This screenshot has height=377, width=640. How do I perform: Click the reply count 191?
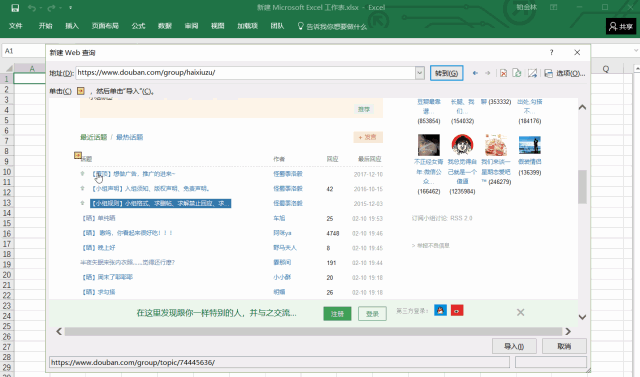click(331, 263)
